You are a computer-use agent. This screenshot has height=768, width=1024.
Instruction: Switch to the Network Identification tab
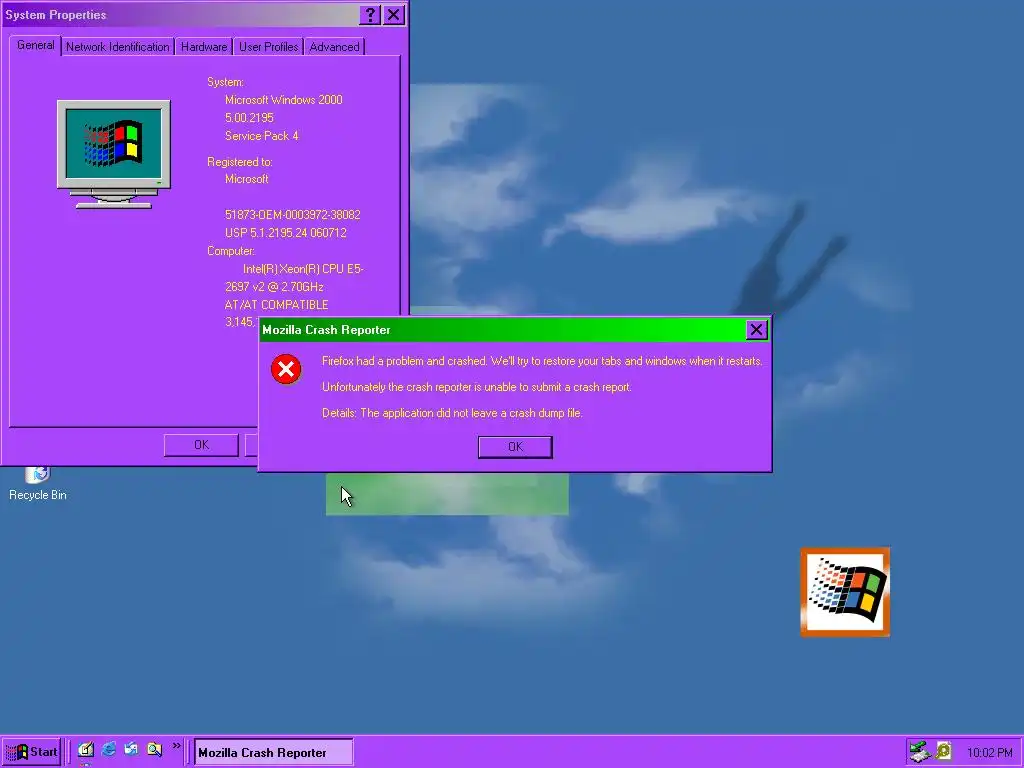[118, 47]
